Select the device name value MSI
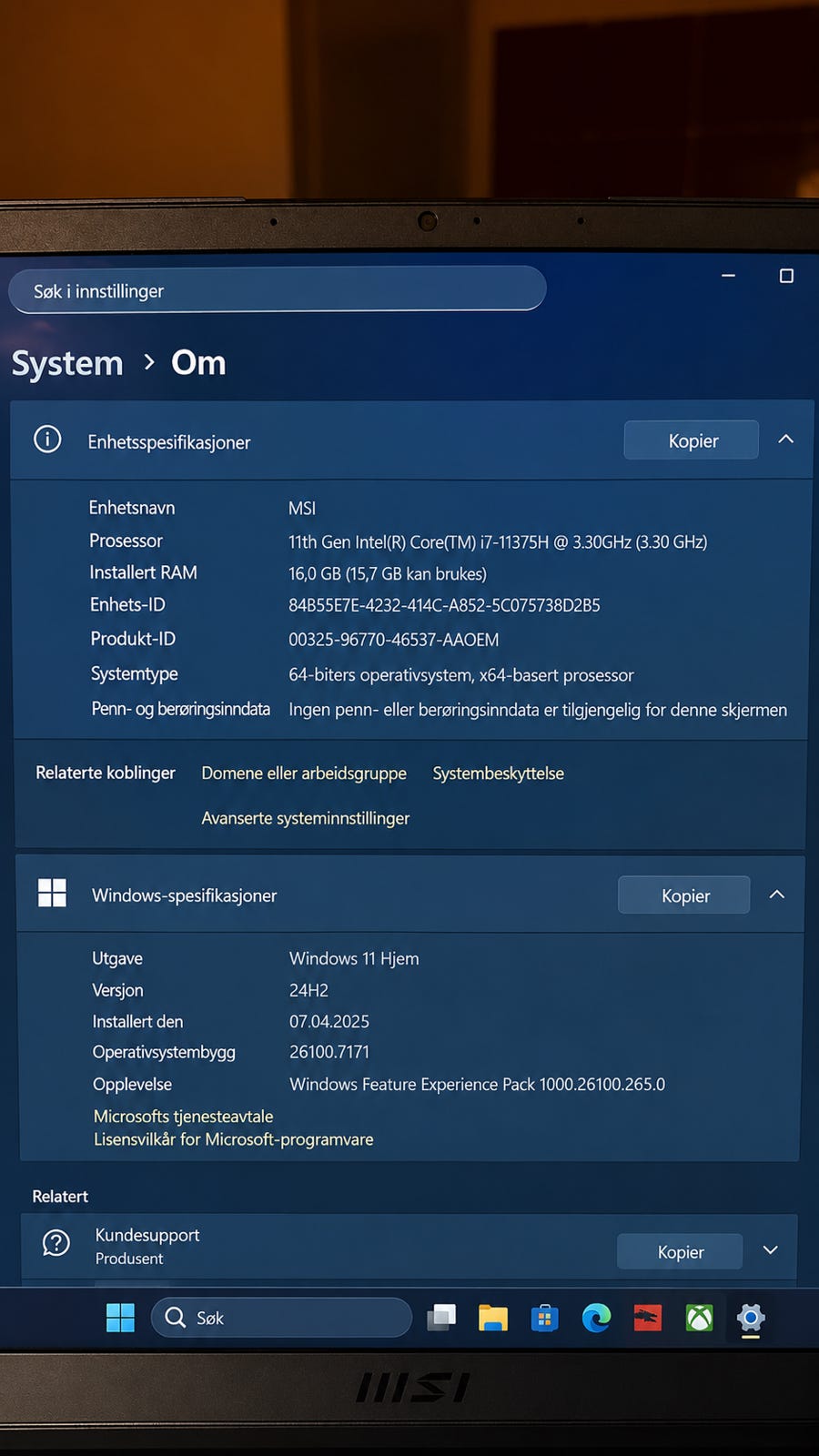The height and width of the screenshot is (1456, 819). (x=302, y=509)
